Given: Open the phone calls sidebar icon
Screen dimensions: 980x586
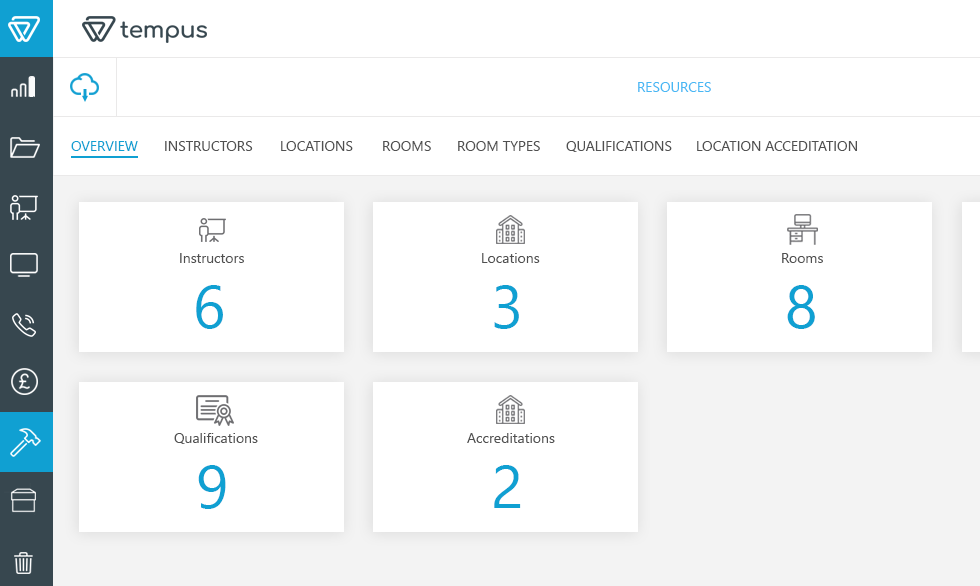Looking at the screenshot, I should point(24,324).
